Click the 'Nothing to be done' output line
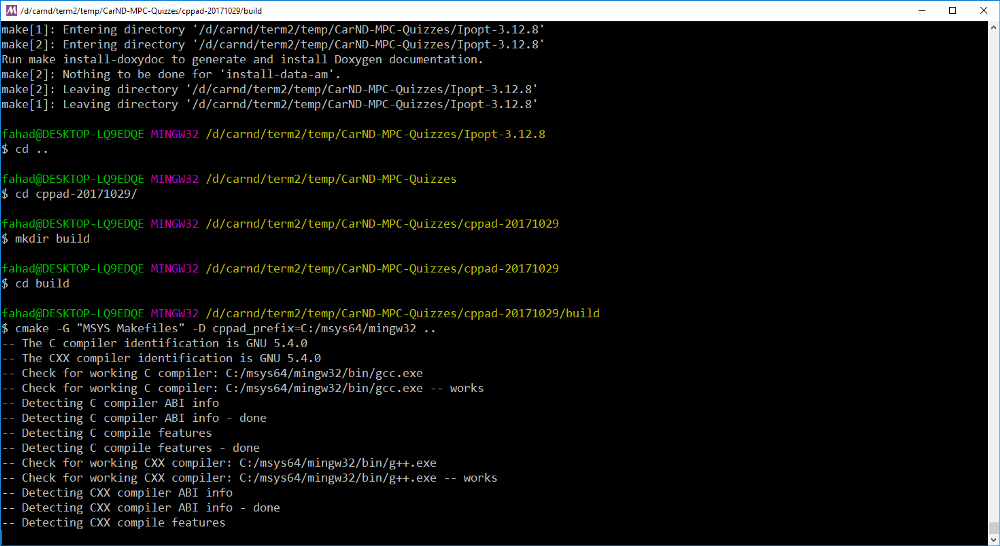 [x=171, y=75]
